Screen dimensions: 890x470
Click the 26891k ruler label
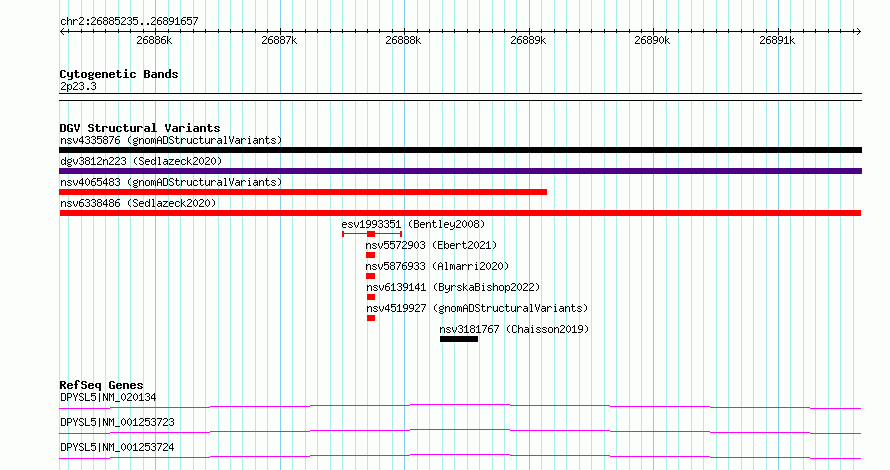(778, 40)
